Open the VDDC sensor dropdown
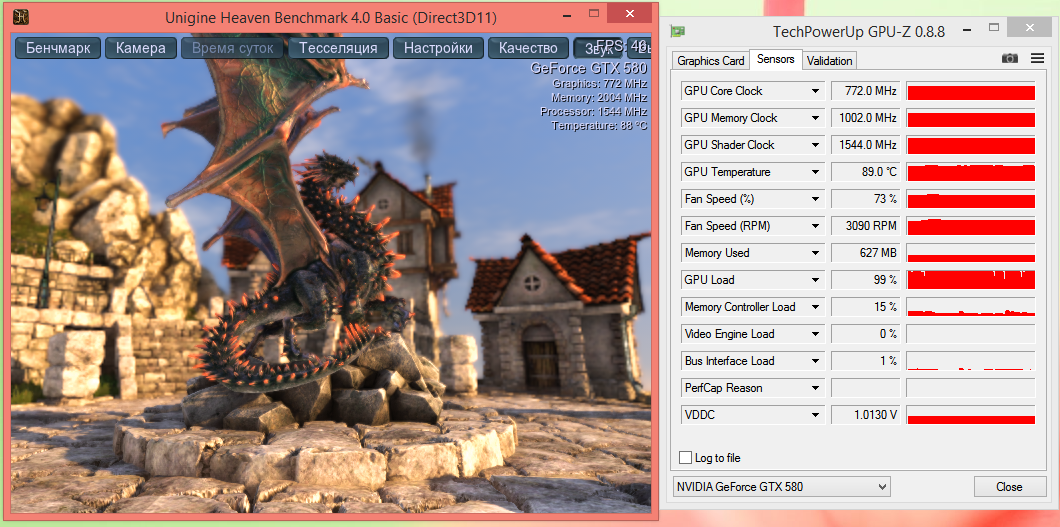 point(815,416)
